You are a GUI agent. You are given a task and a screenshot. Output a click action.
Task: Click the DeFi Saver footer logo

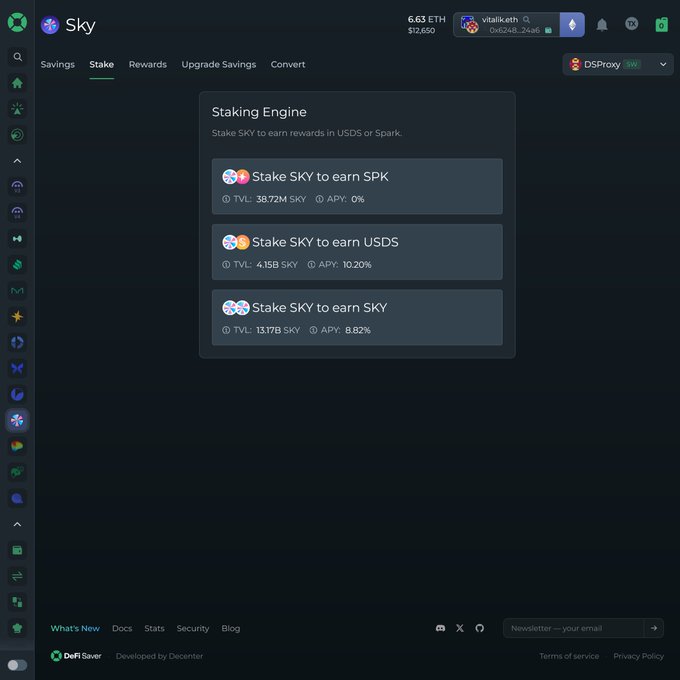point(76,656)
